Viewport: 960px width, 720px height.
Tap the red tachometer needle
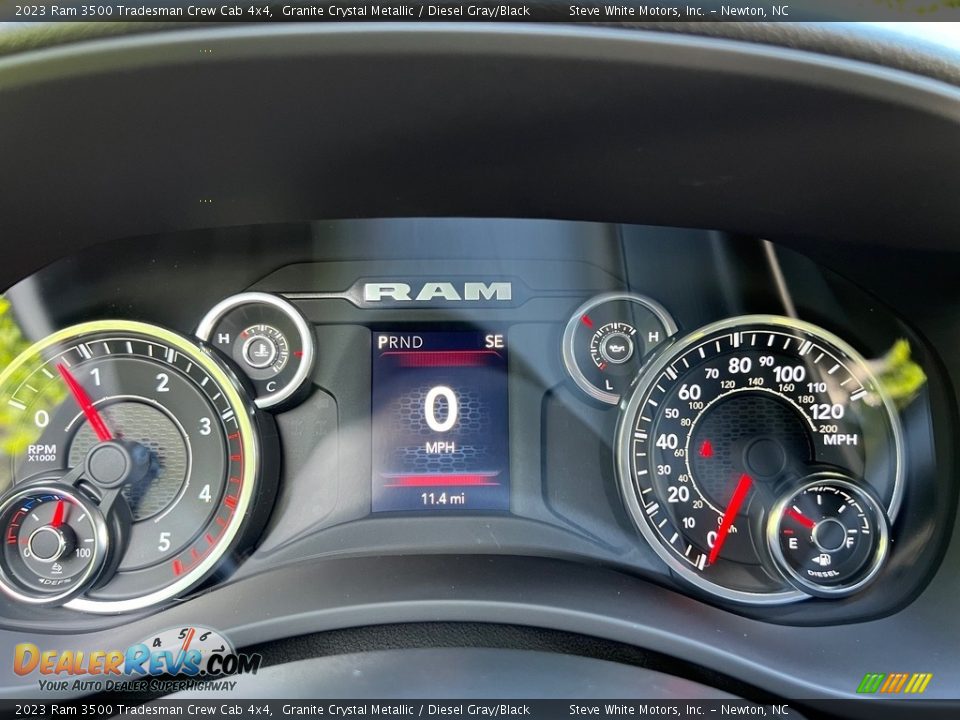[x=84, y=402]
